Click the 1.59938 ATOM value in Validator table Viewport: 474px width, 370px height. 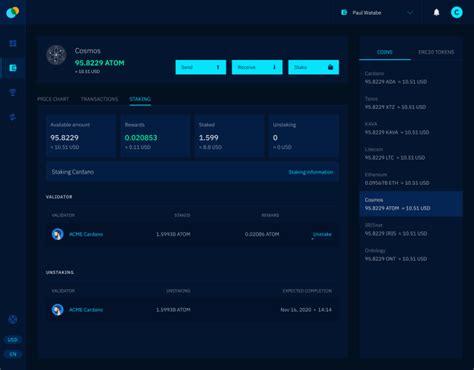(173, 234)
